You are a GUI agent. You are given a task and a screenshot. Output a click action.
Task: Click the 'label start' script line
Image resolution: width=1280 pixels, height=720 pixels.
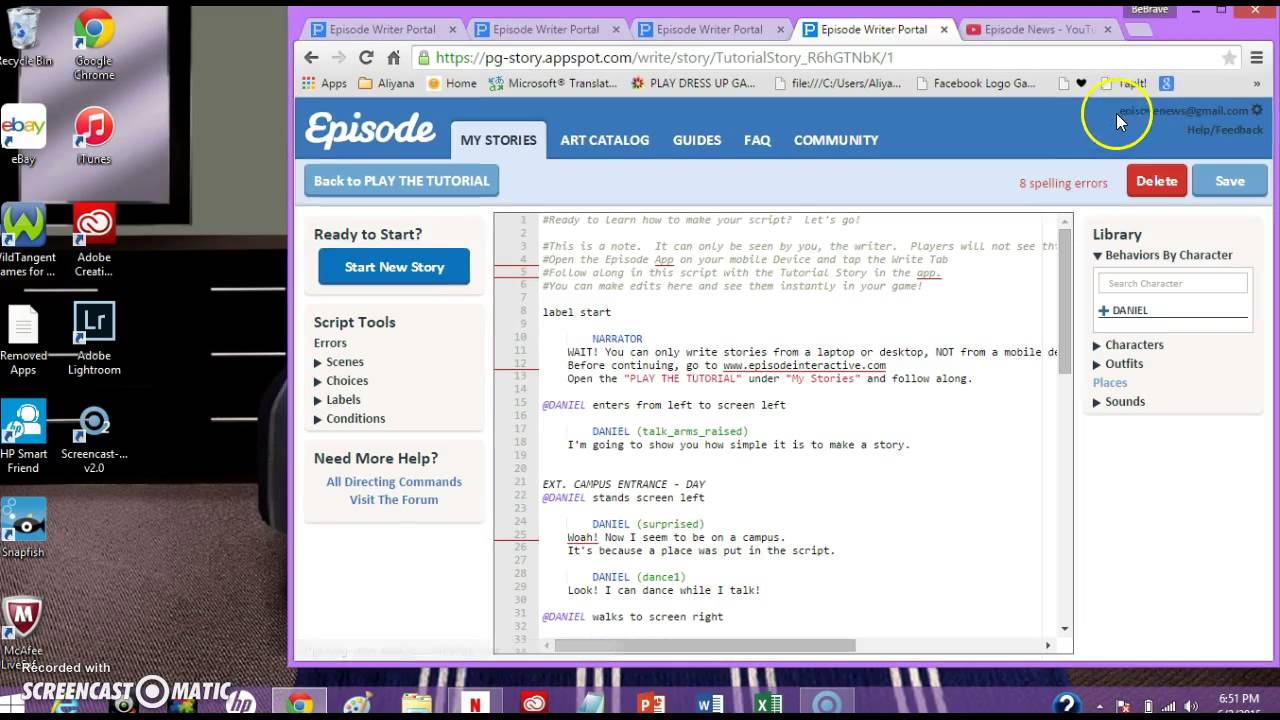[576, 312]
